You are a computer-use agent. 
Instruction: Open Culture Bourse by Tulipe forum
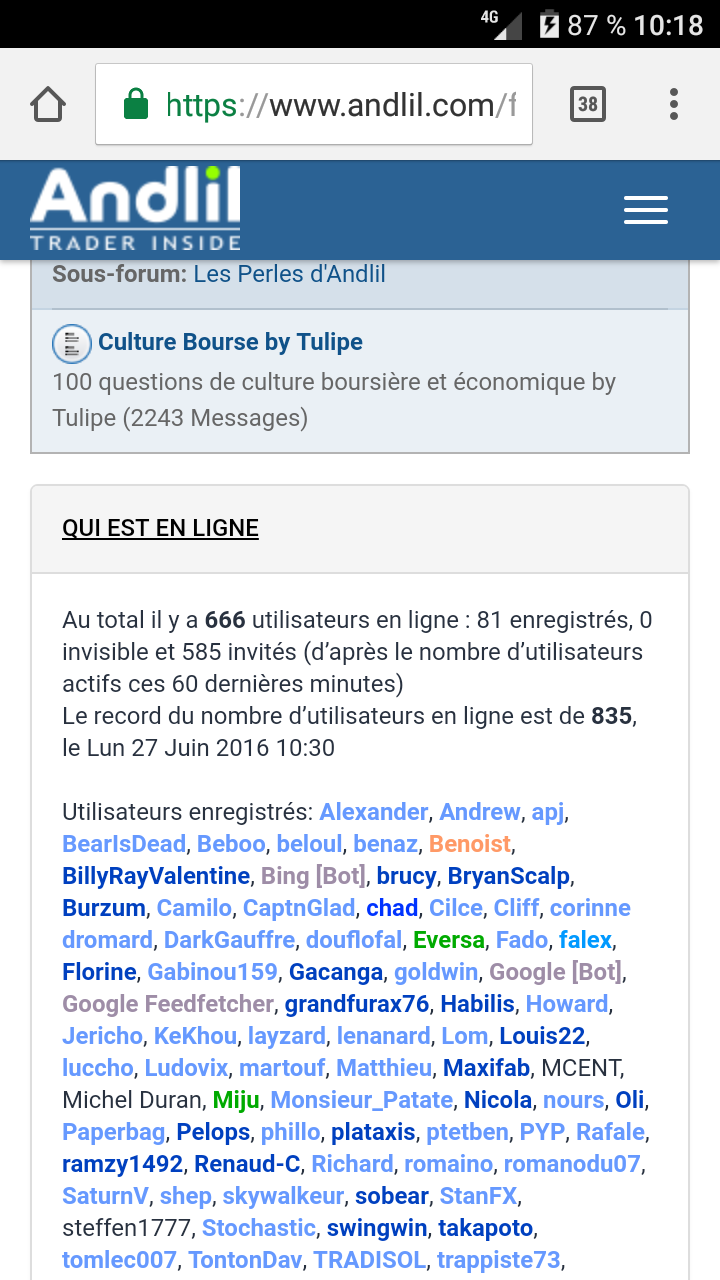(x=230, y=342)
